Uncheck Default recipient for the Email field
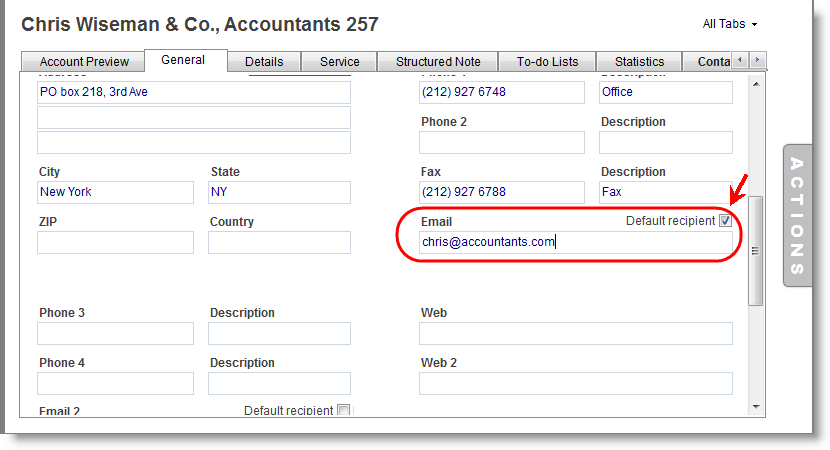This screenshot has height=450, width=830. [x=725, y=221]
